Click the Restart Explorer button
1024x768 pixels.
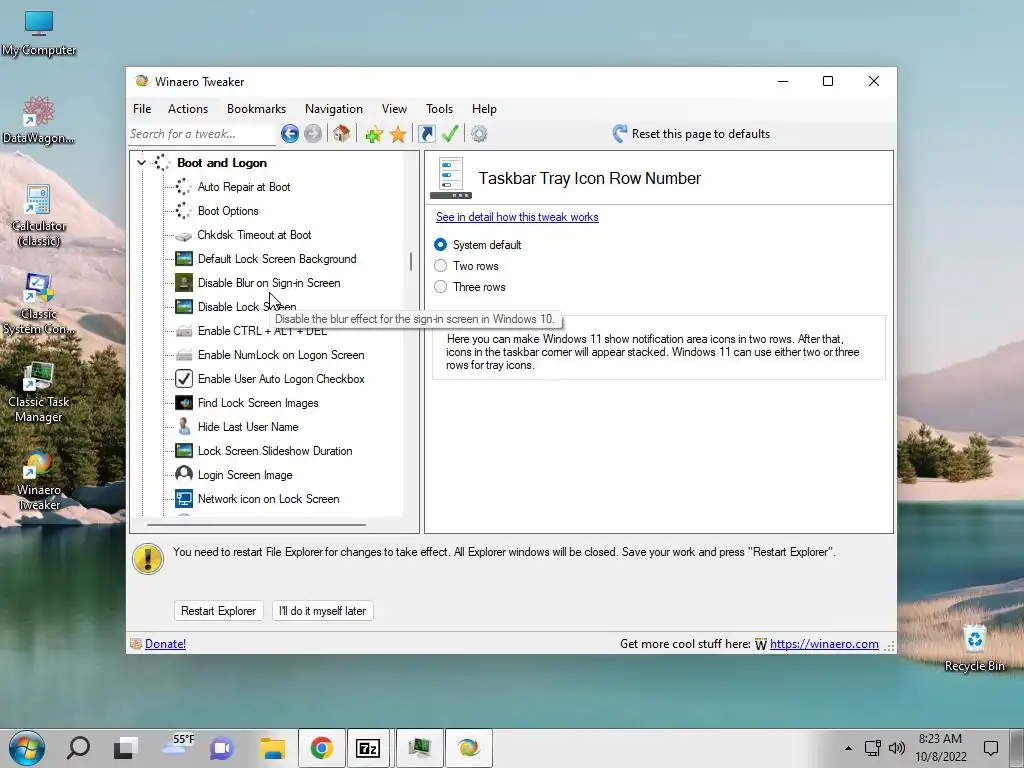coord(218,611)
